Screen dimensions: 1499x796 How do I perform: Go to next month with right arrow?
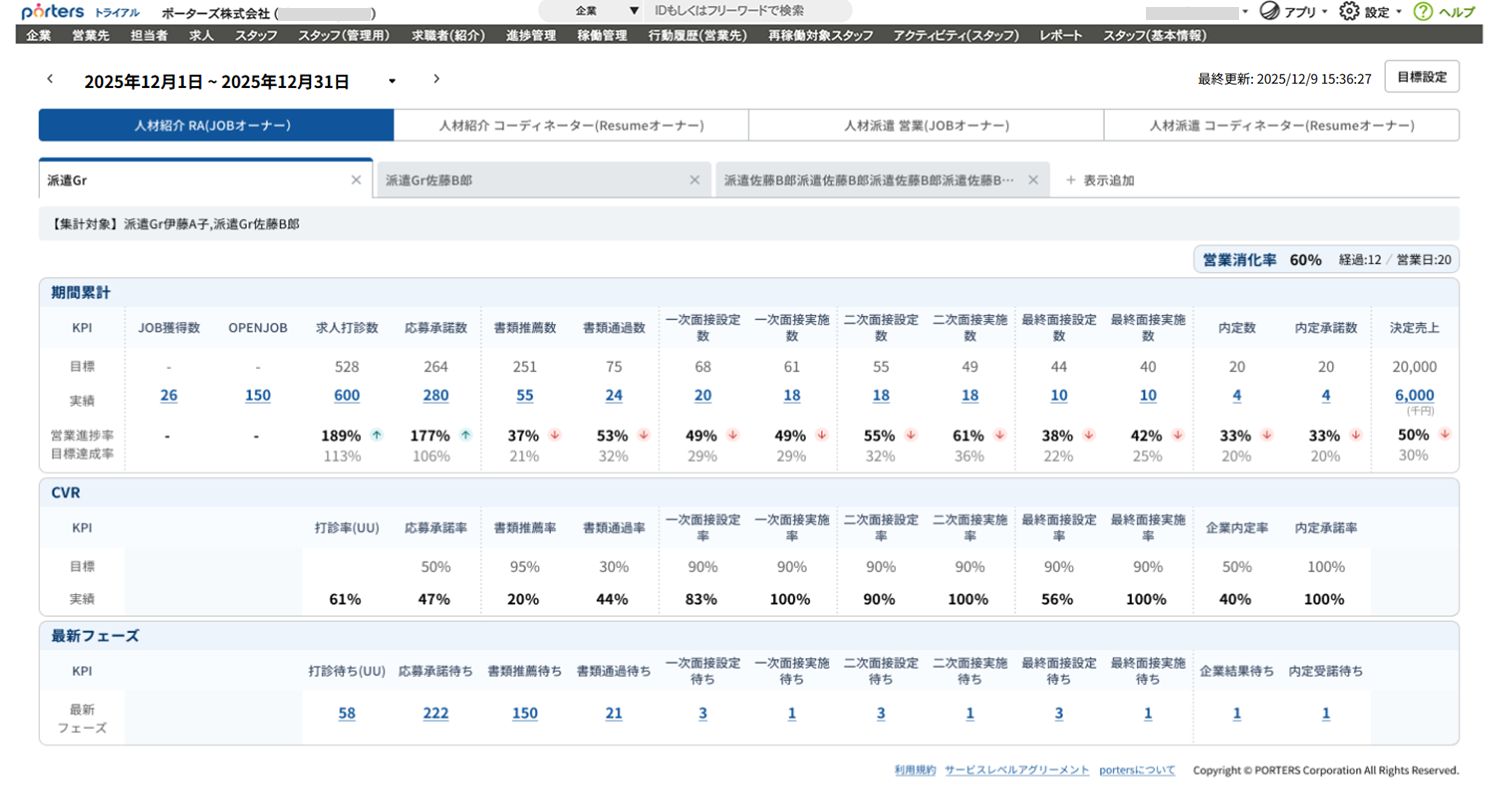click(x=436, y=79)
